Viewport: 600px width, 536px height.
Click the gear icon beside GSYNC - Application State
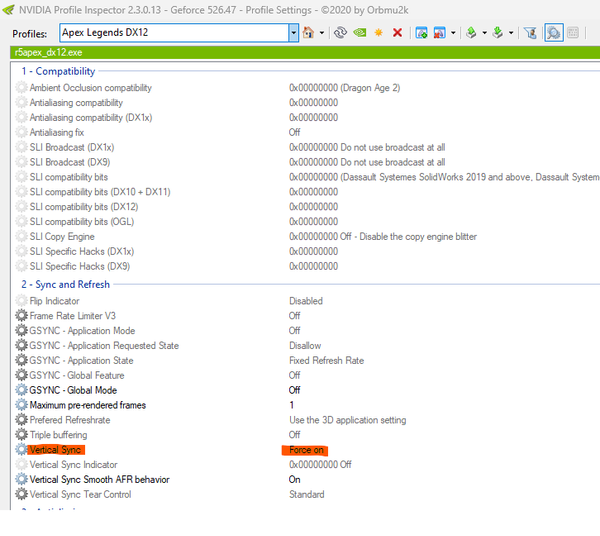click(21, 360)
